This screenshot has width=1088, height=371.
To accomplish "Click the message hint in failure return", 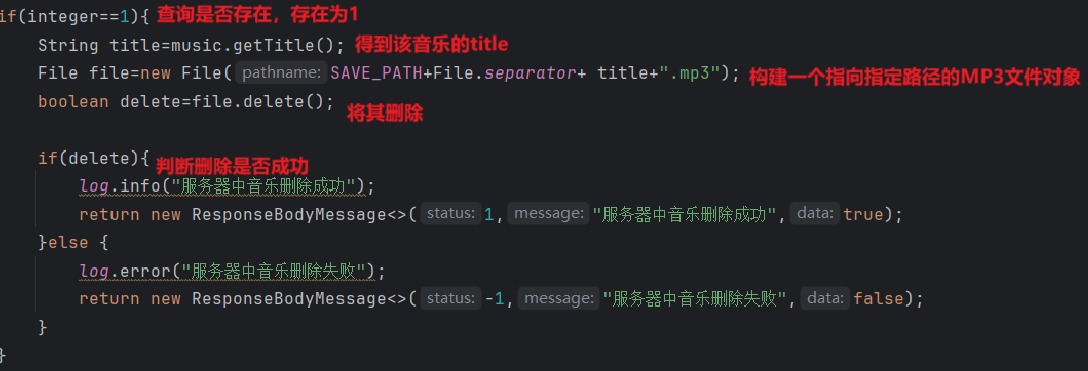I will click(558, 298).
